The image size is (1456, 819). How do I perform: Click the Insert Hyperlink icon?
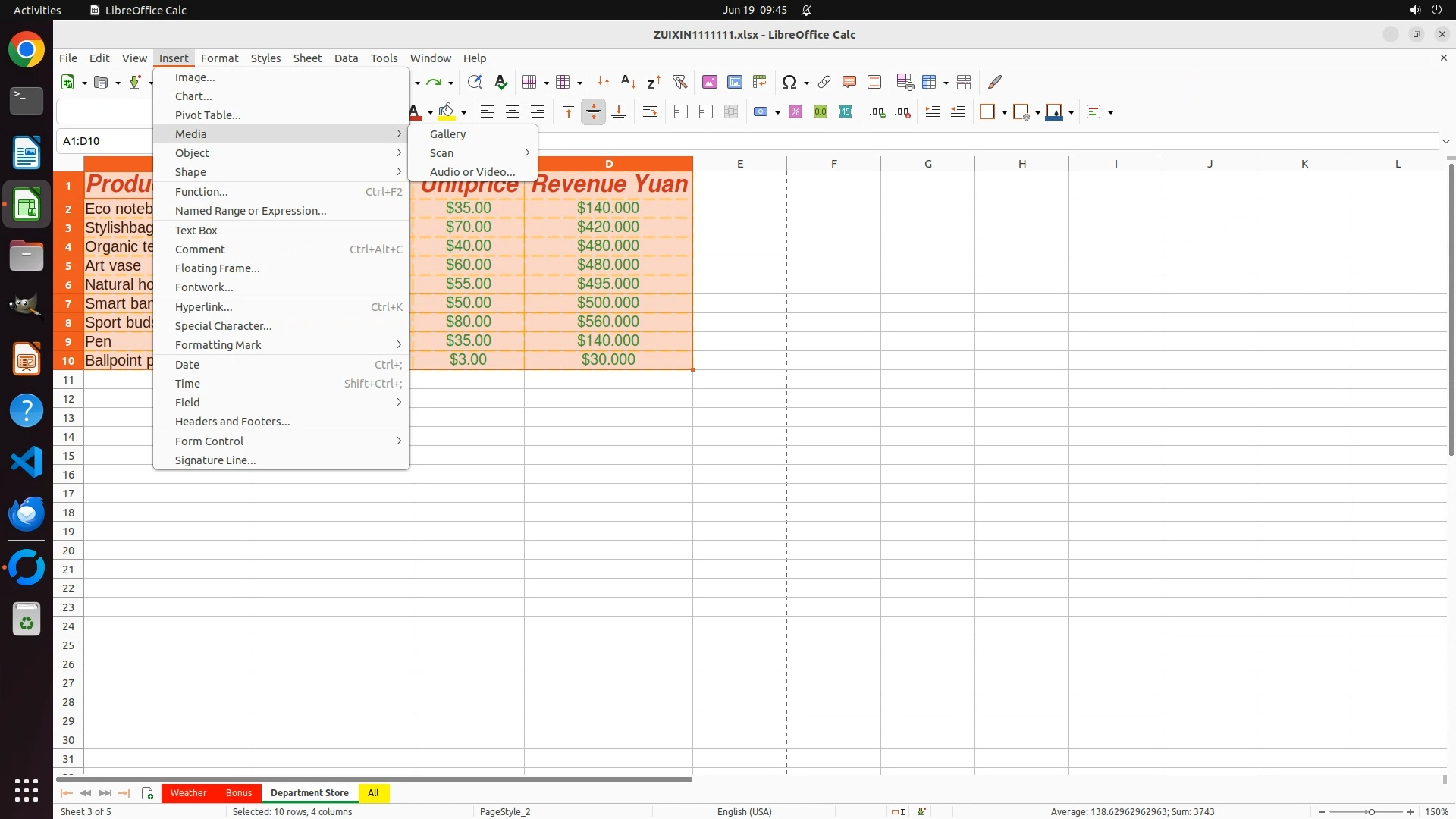pos(824,82)
